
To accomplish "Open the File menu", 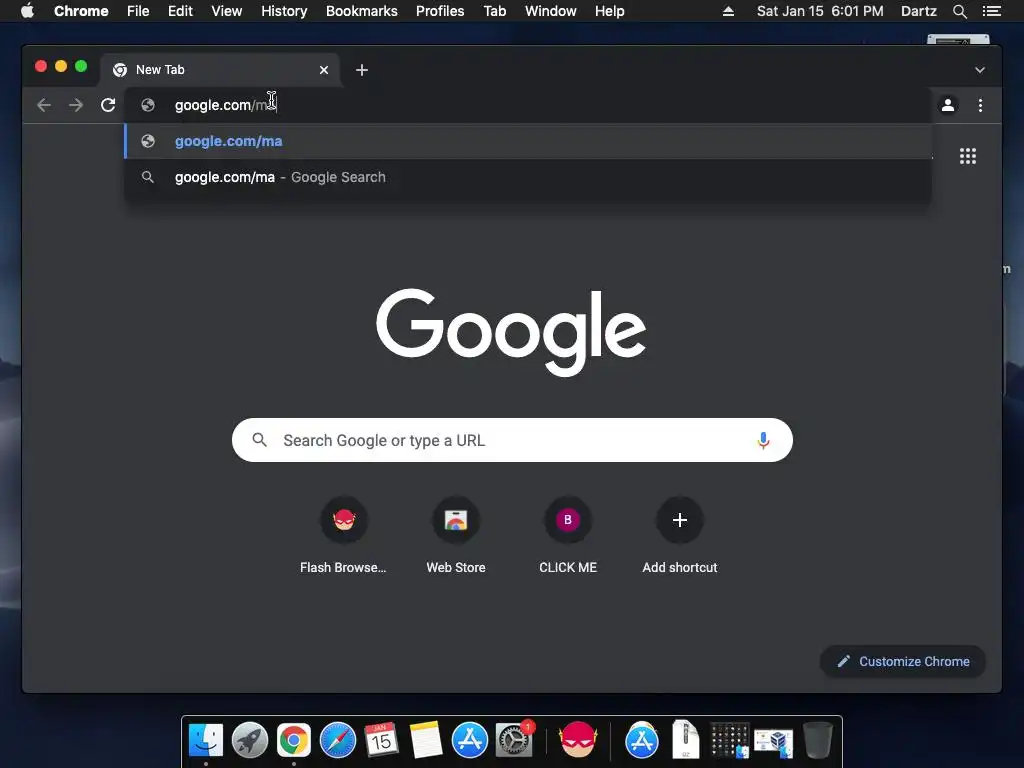I will [x=138, y=11].
